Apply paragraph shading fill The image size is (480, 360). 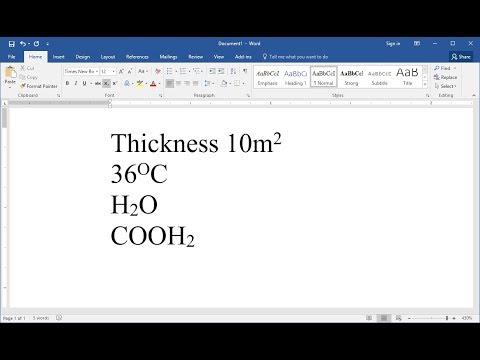[224, 83]
